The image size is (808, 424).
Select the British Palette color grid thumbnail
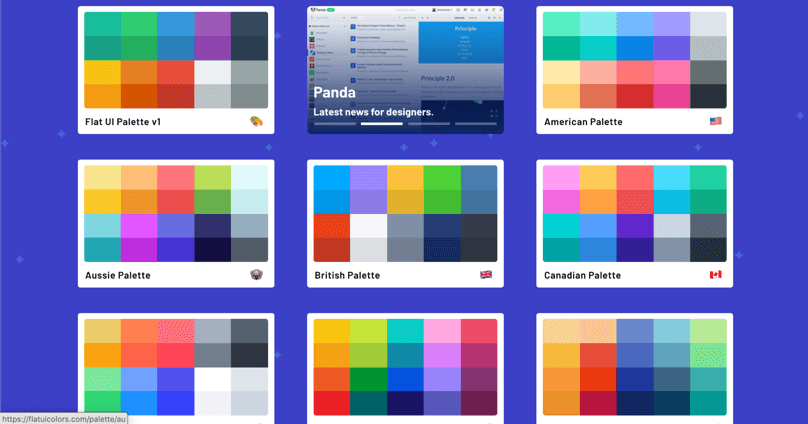pos(406,214)
